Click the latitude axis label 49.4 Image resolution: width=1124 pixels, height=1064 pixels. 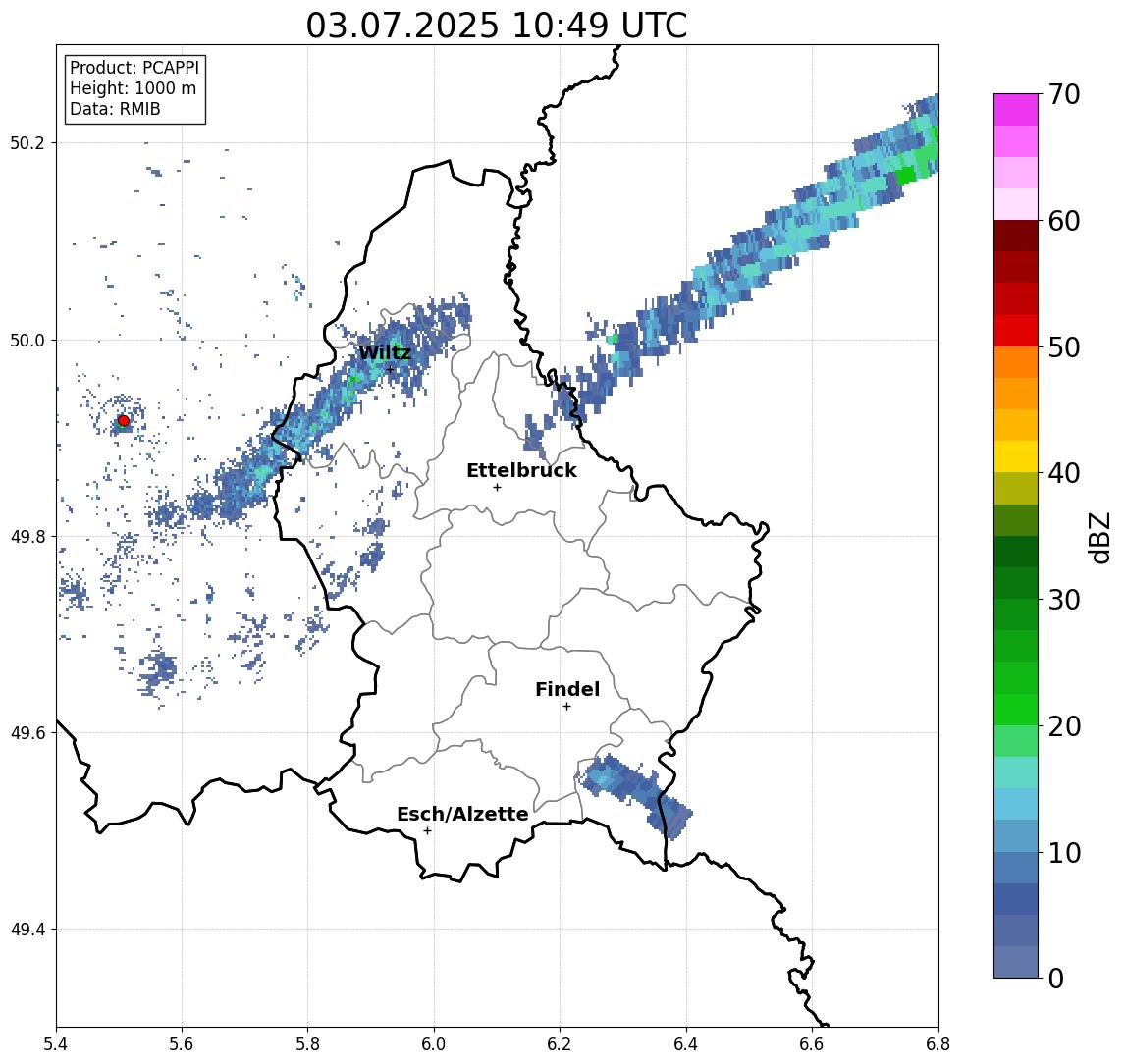tap(27, 930)
